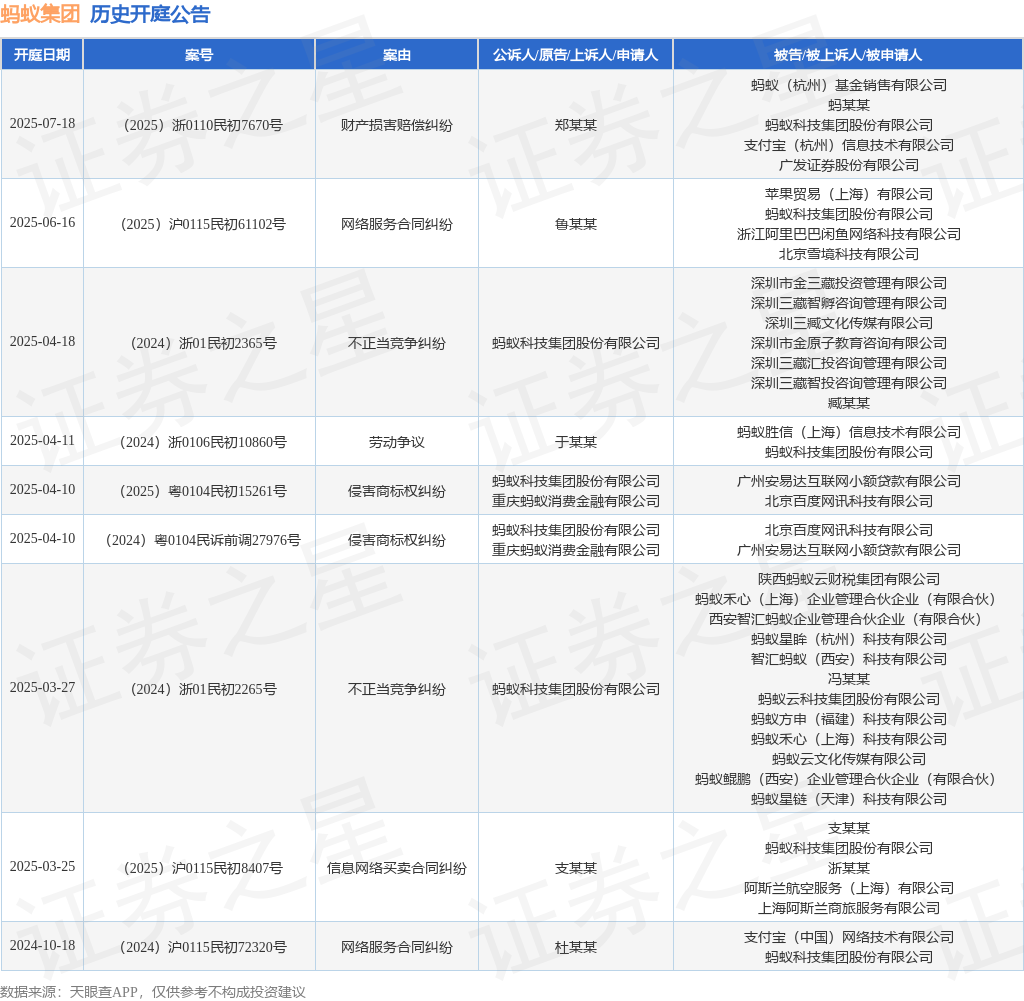Screen dimensions: 1024x1001
Task: Click date cell 2025-07-18
Action: (x=42, y=123)
